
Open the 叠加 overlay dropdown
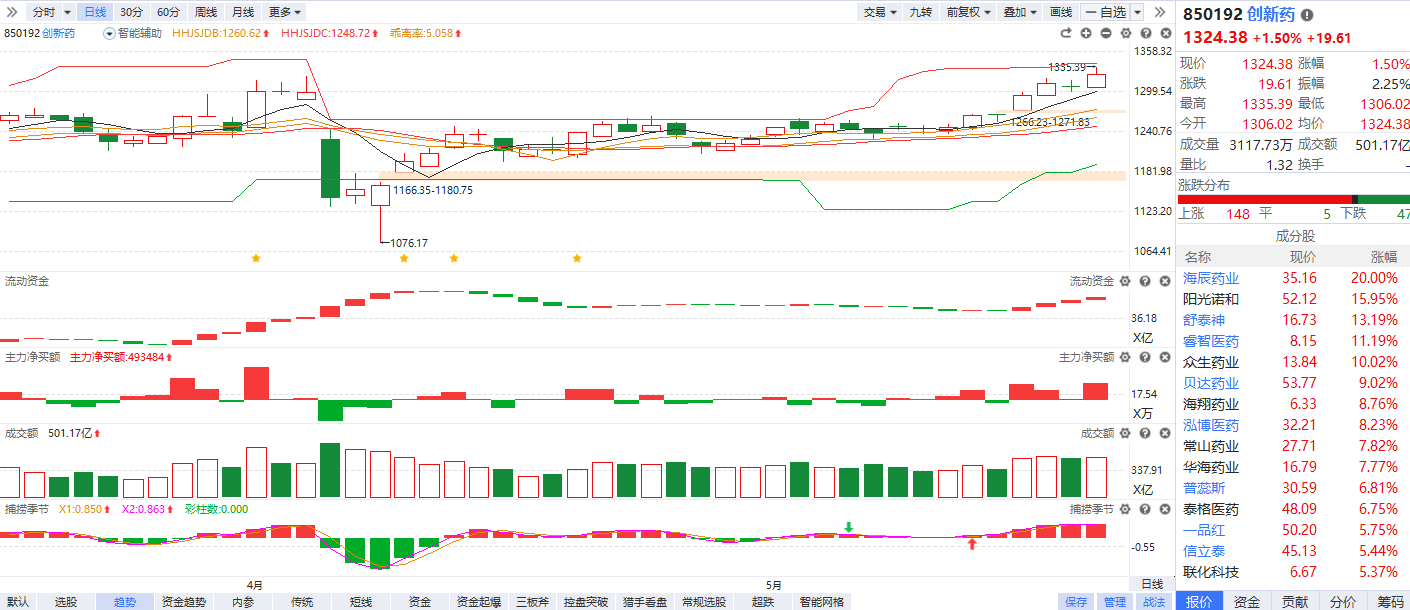[x=1019, y=12]
